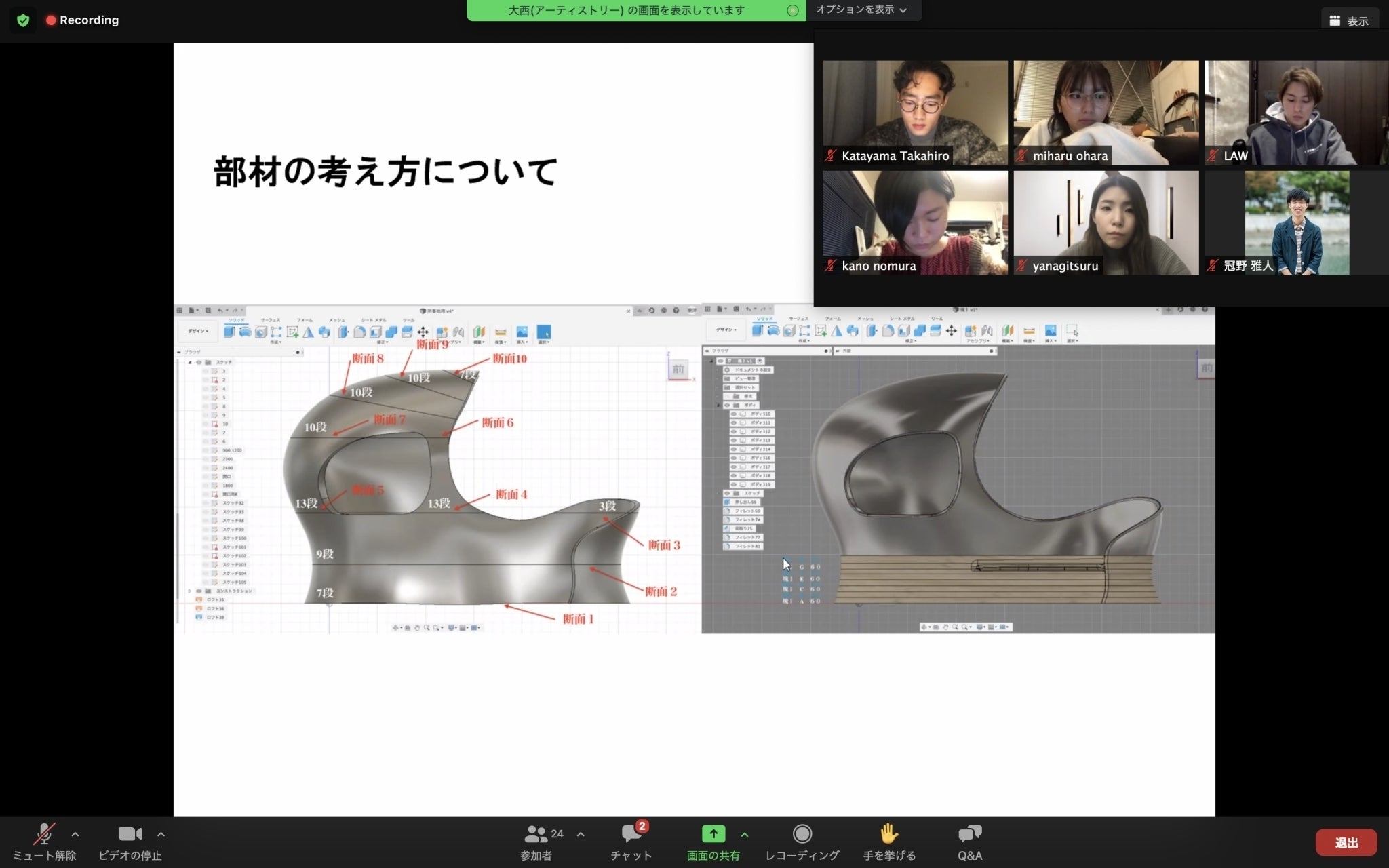Click the red leave meeting button

click(x=1346, y=842)
